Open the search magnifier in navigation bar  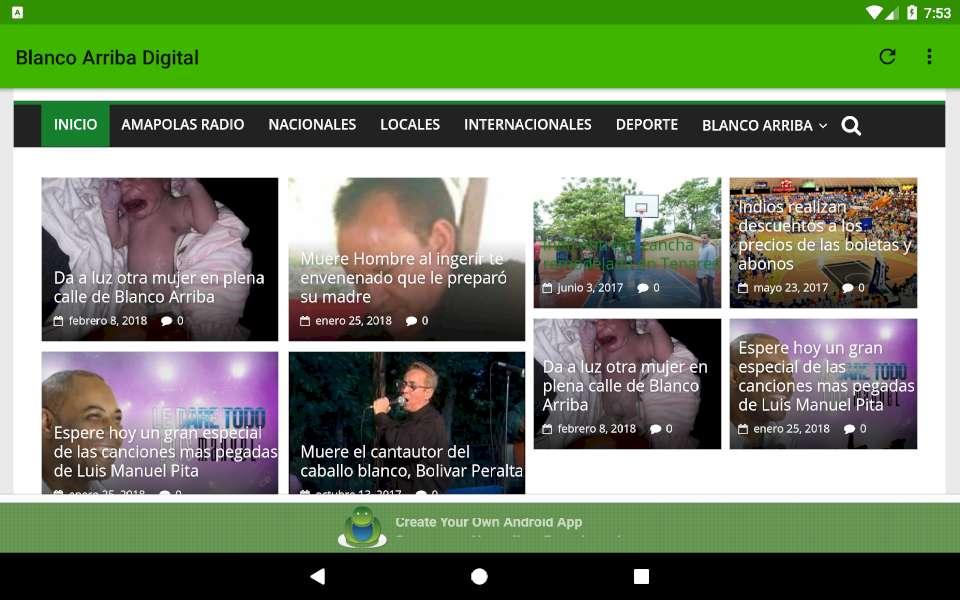click(851, 126)
